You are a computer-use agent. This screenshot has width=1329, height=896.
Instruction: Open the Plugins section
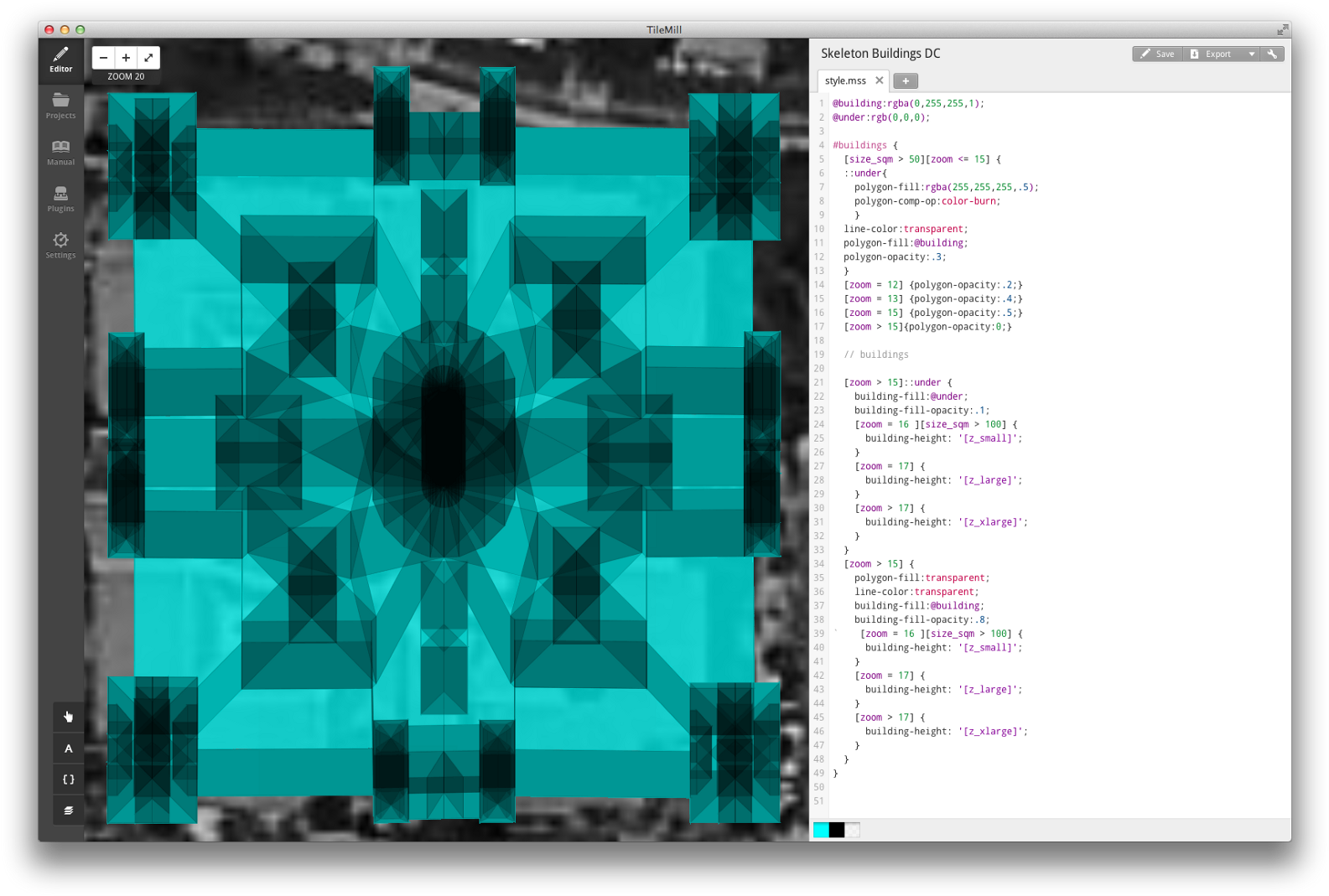click(60, 199)
